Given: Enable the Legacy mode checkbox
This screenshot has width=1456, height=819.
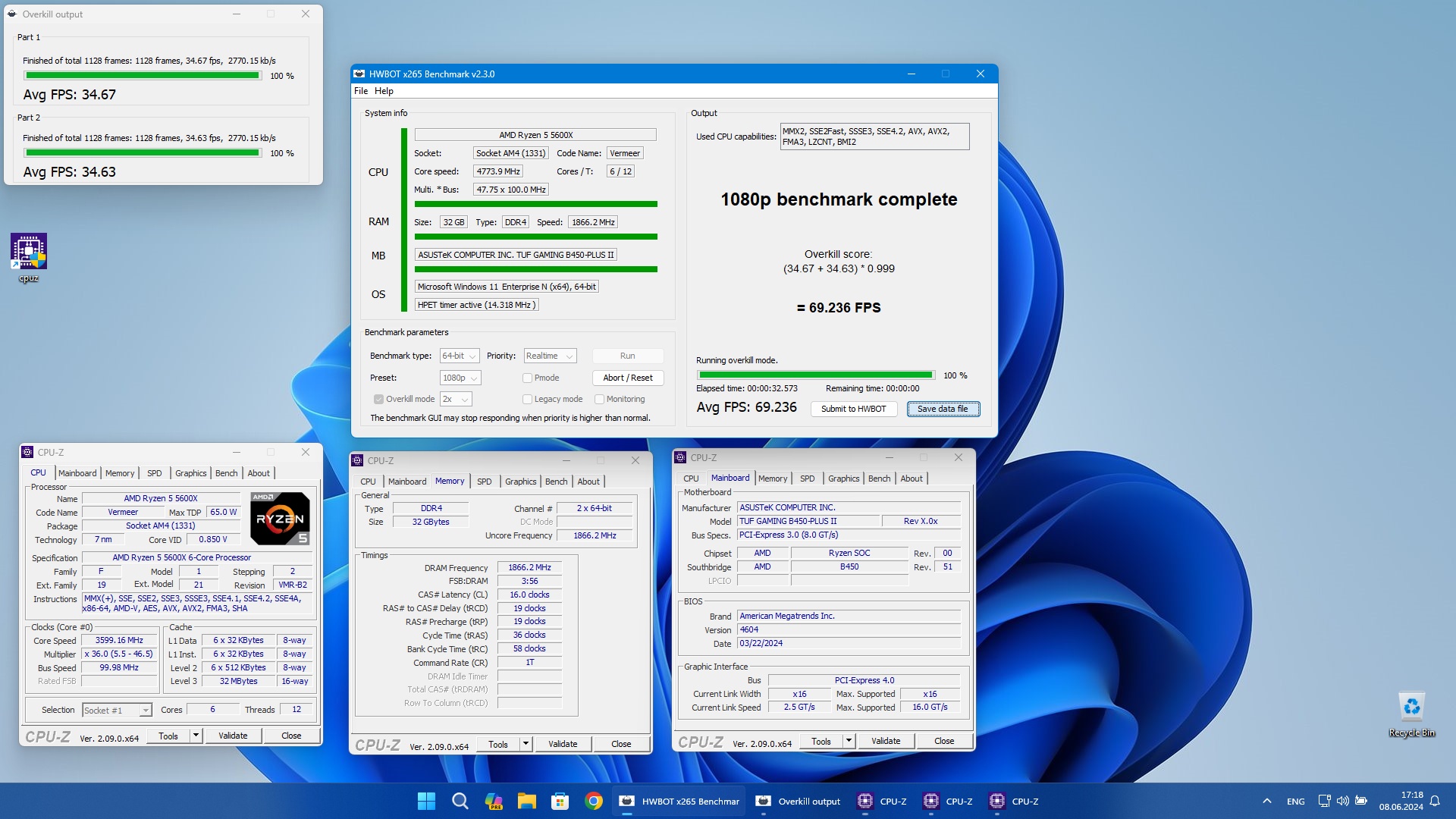Looking at the screenshot, I should (x=527, y=399).
